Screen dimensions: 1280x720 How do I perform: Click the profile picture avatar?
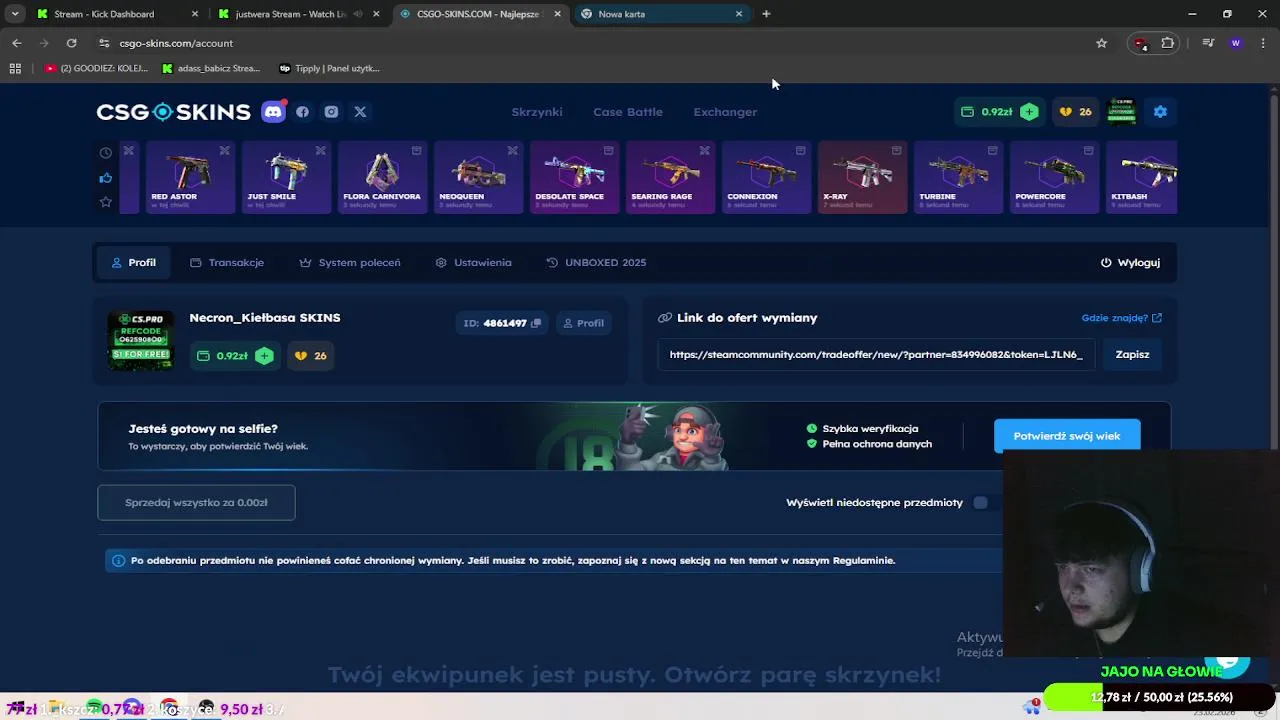click(140, 341)
